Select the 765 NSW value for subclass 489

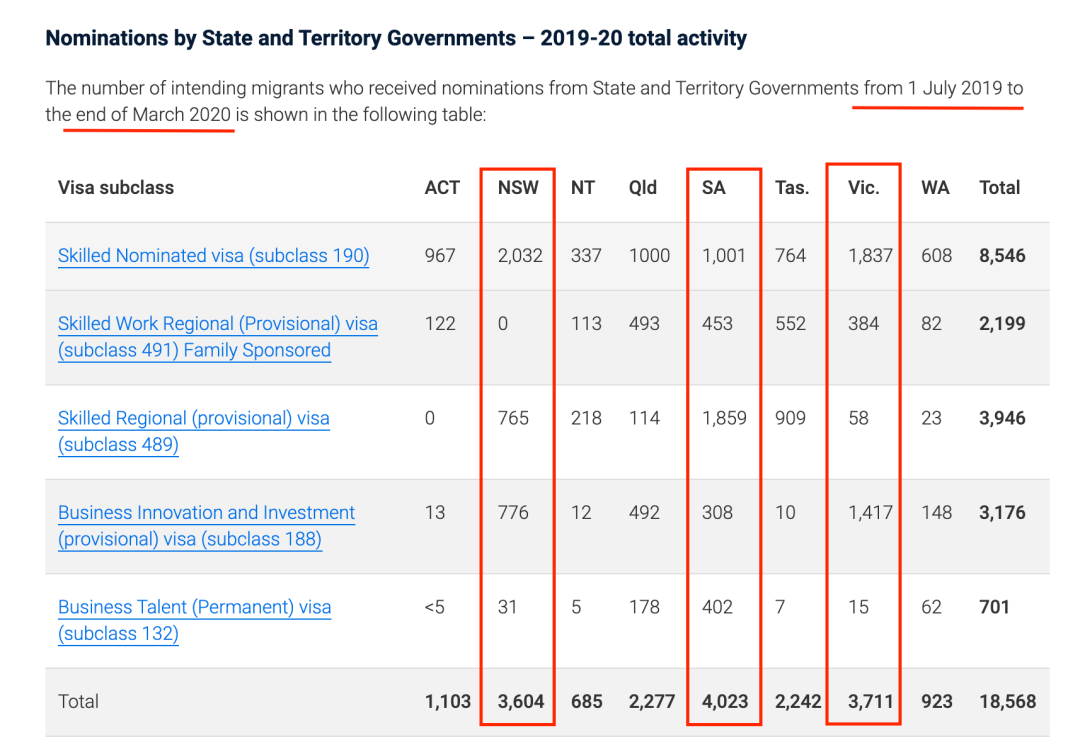(513, 418)
